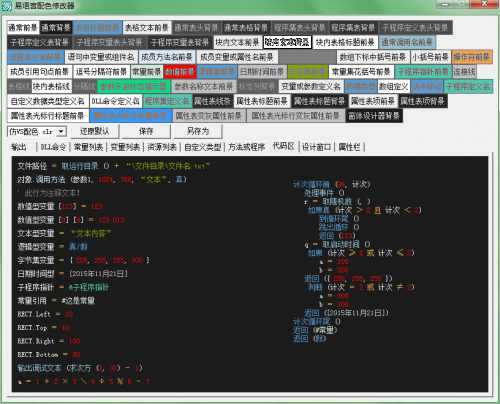Click the red 数值前景 swatch
This screenshot has width=500, height=404.
point(180,72)
